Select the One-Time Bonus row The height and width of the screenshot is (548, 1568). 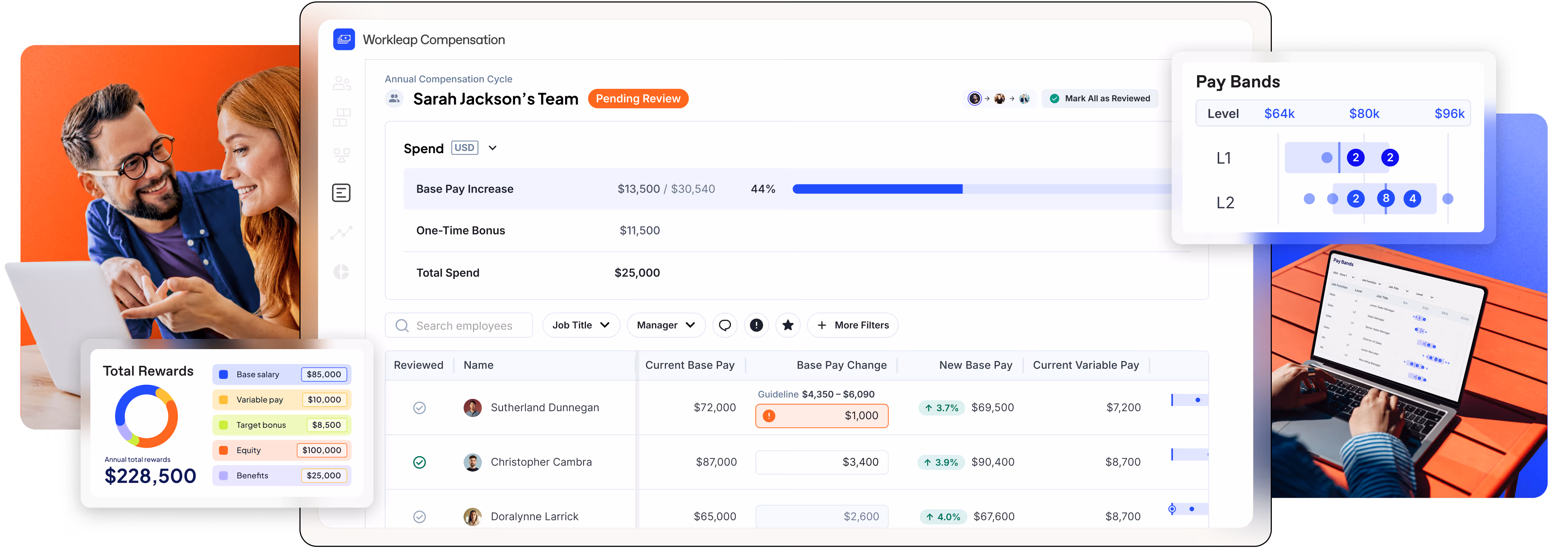pos(797,231)
